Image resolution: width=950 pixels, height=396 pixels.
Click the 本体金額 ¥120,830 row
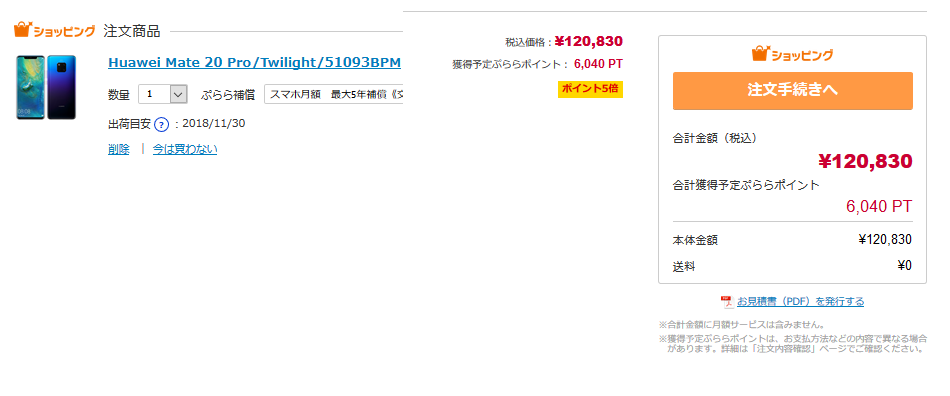pyautogui.click(x=792, y=240)
